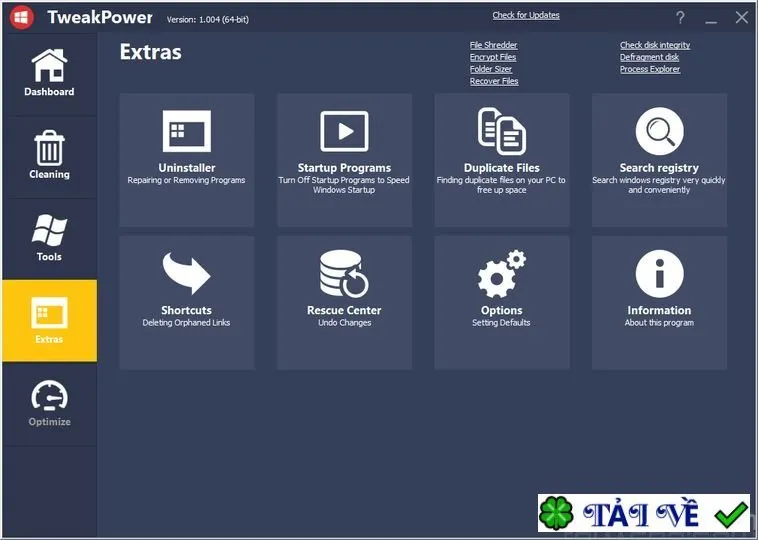Click the Search registry title text
Viewport: 758px width, 540px height.
pos(659,168)
